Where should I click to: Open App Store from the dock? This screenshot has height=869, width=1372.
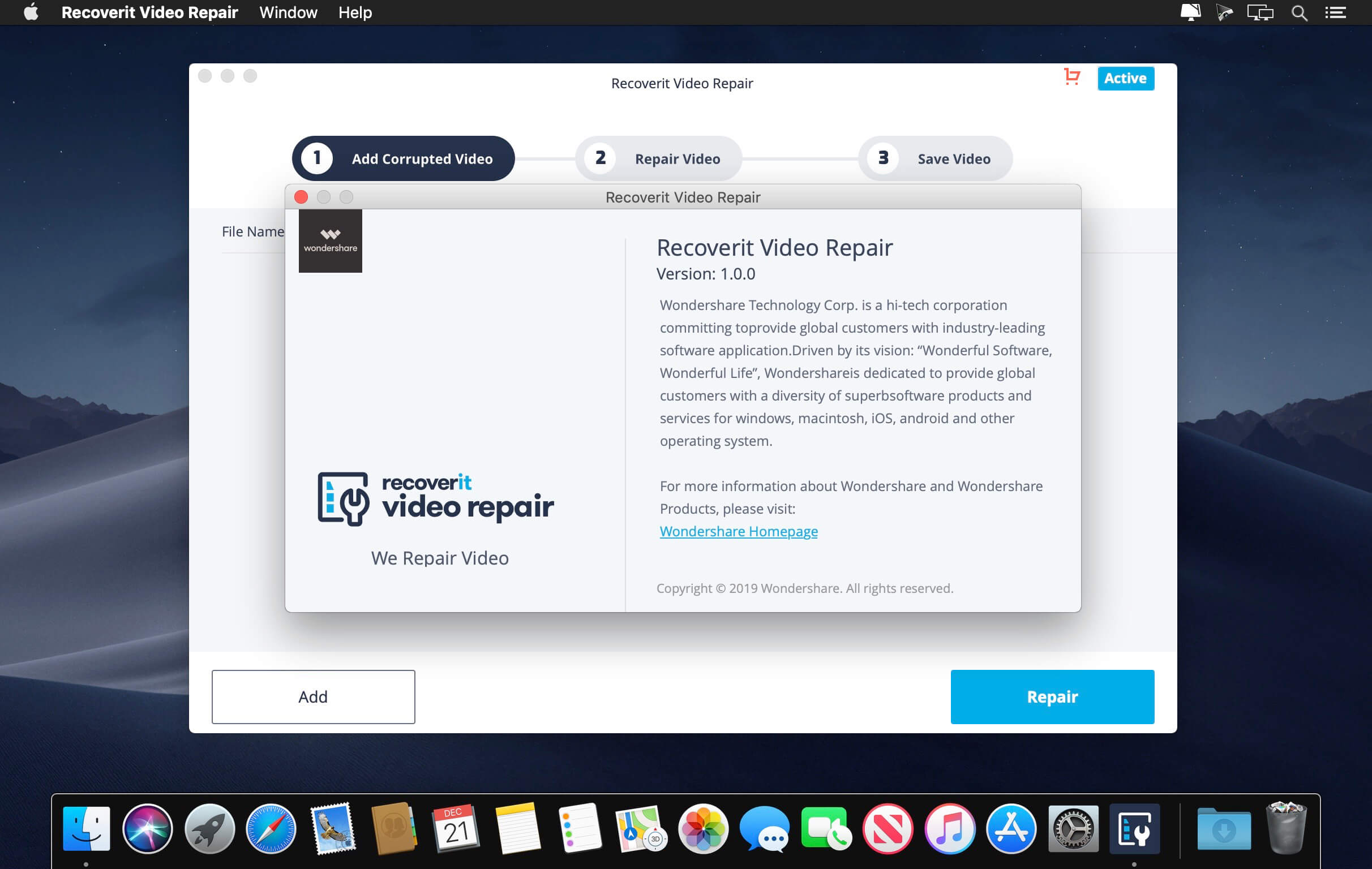click(1011, 829)
